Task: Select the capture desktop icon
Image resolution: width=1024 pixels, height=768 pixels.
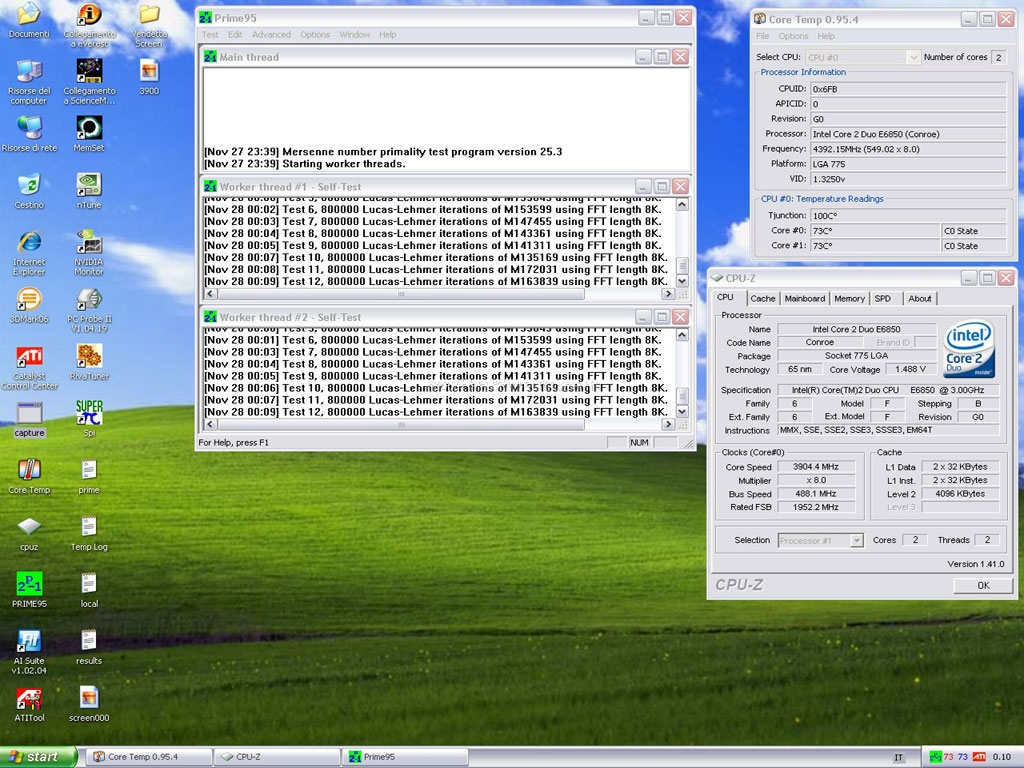Action: 29,413
